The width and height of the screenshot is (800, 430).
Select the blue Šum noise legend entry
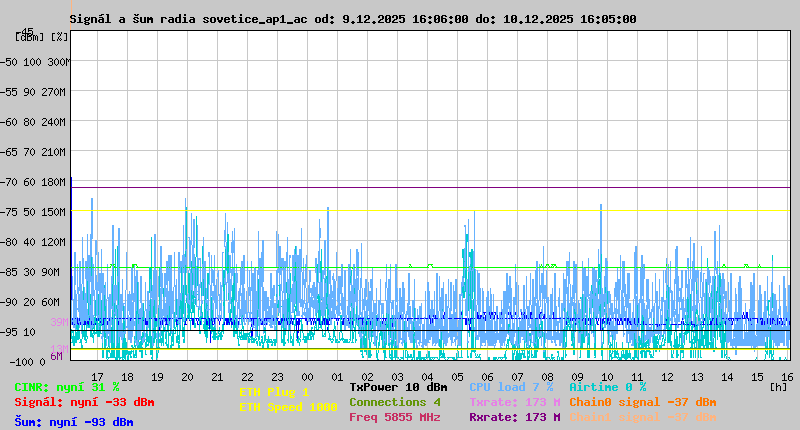coord(73,422)
